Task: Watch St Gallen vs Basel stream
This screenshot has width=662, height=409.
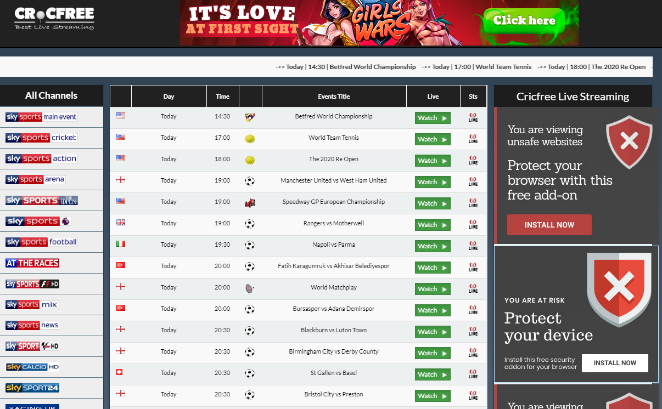Action: (x=433, y=374)
